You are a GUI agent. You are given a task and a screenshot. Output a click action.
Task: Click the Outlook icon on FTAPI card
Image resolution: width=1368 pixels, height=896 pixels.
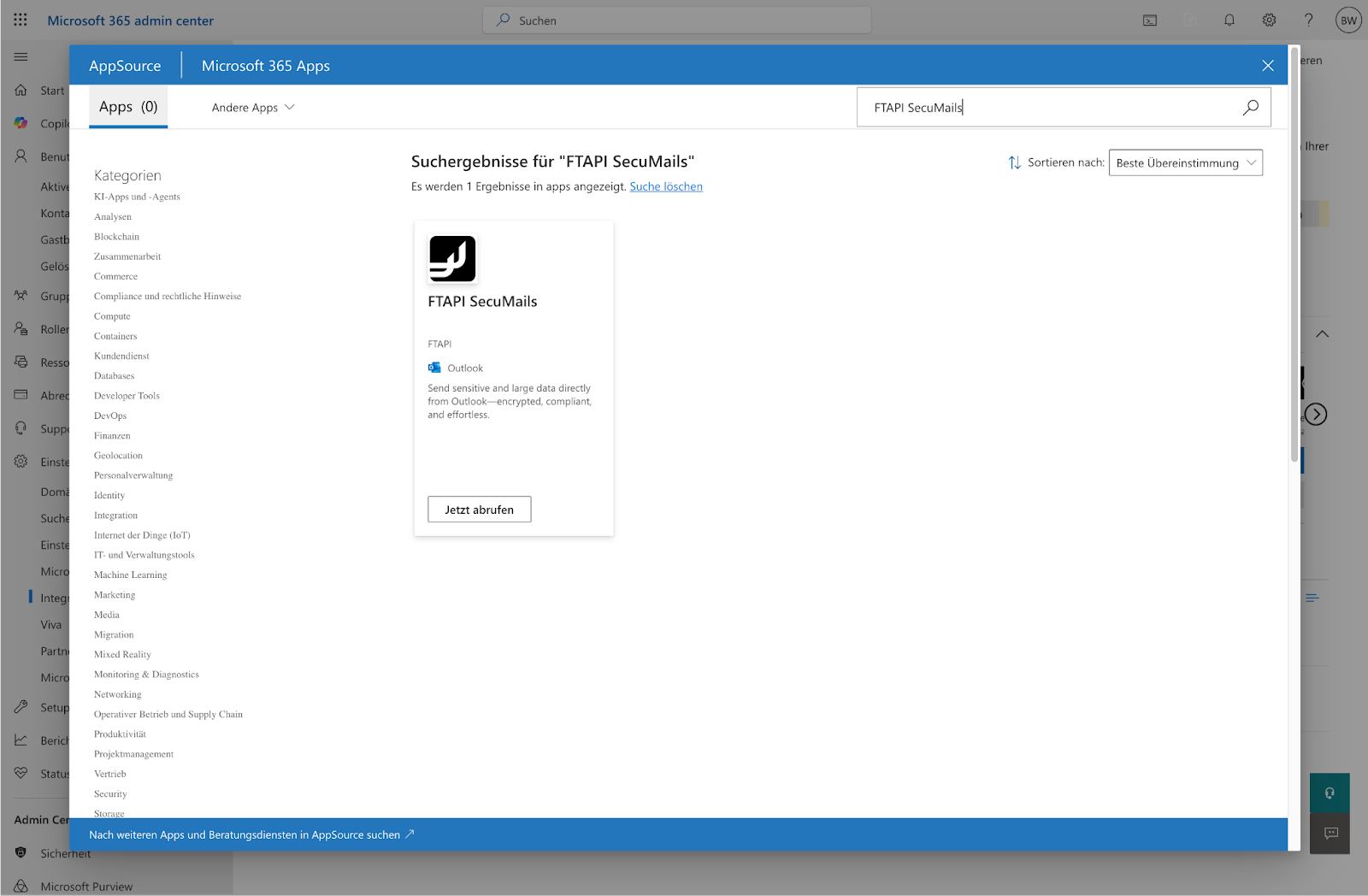(x=434, y=368)
